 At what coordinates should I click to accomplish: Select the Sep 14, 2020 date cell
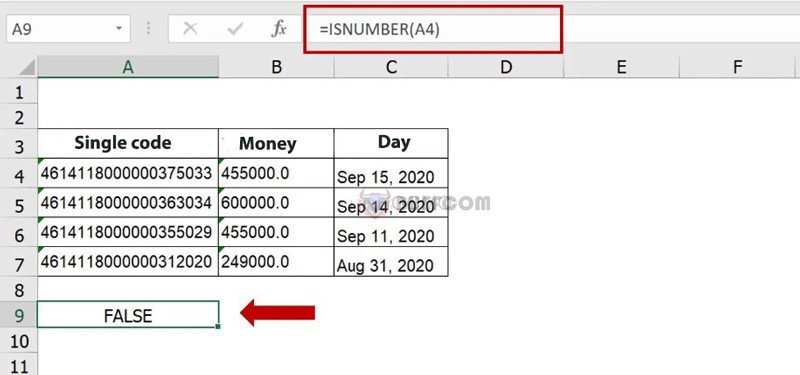click(391, 203)
